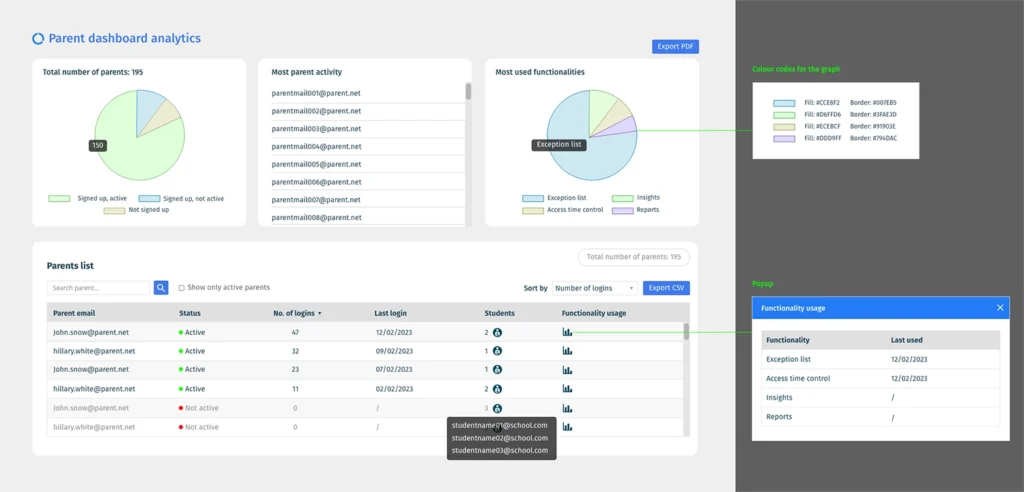Click the Export CSV button
This screenshot has width=1024, height=492.
coord(666,288)
